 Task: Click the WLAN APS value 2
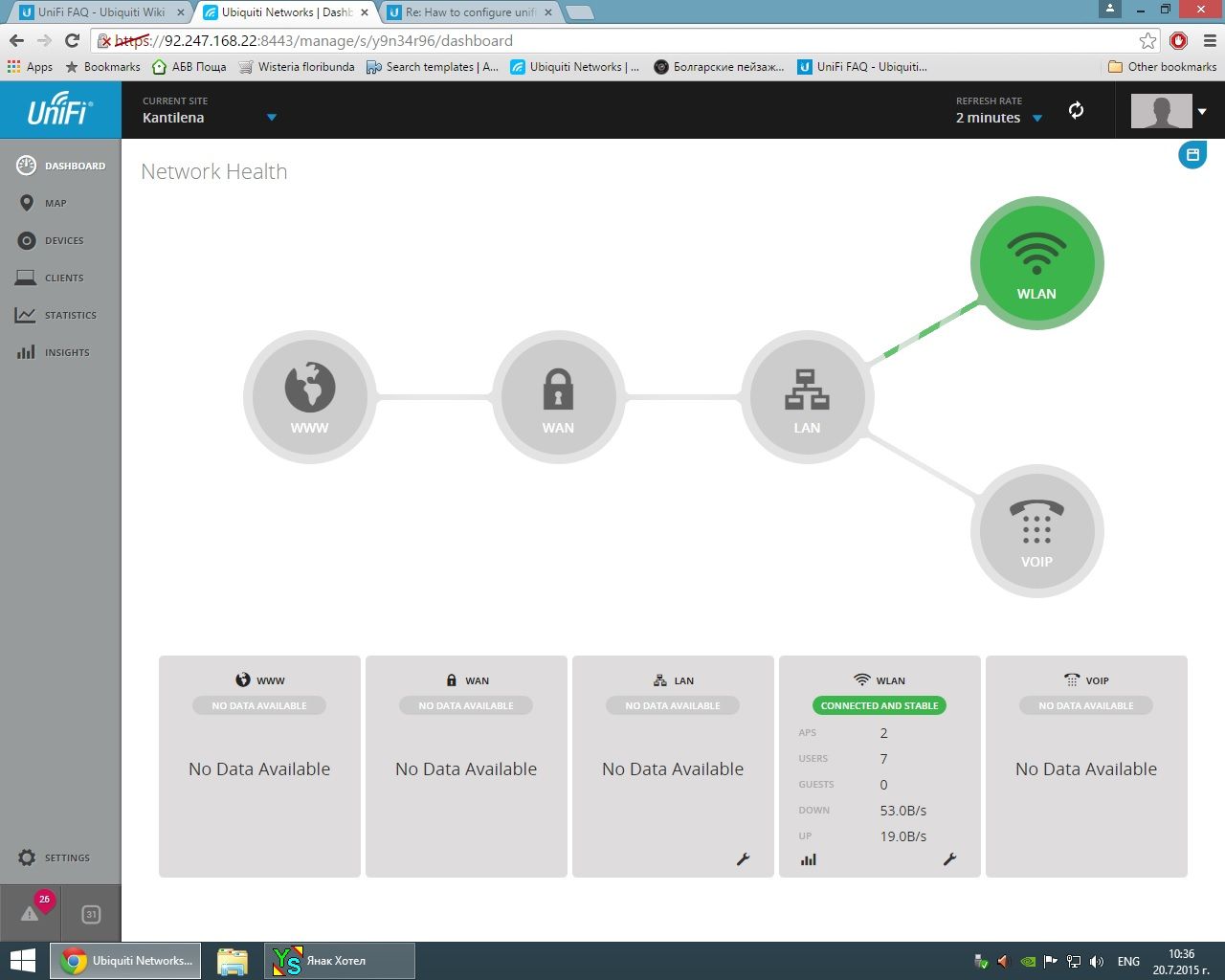click(883, 733)
